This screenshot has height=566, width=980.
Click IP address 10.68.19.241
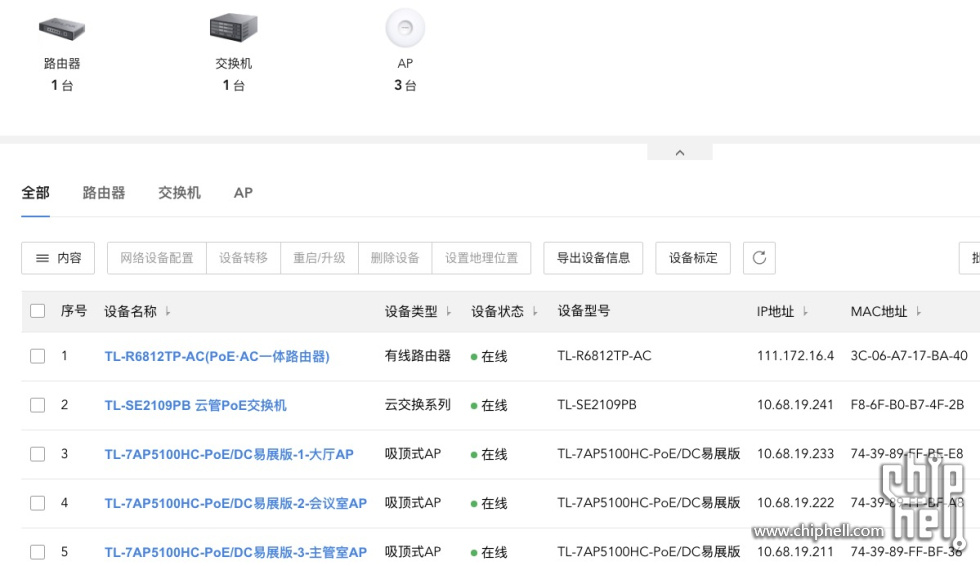point(796,405)
